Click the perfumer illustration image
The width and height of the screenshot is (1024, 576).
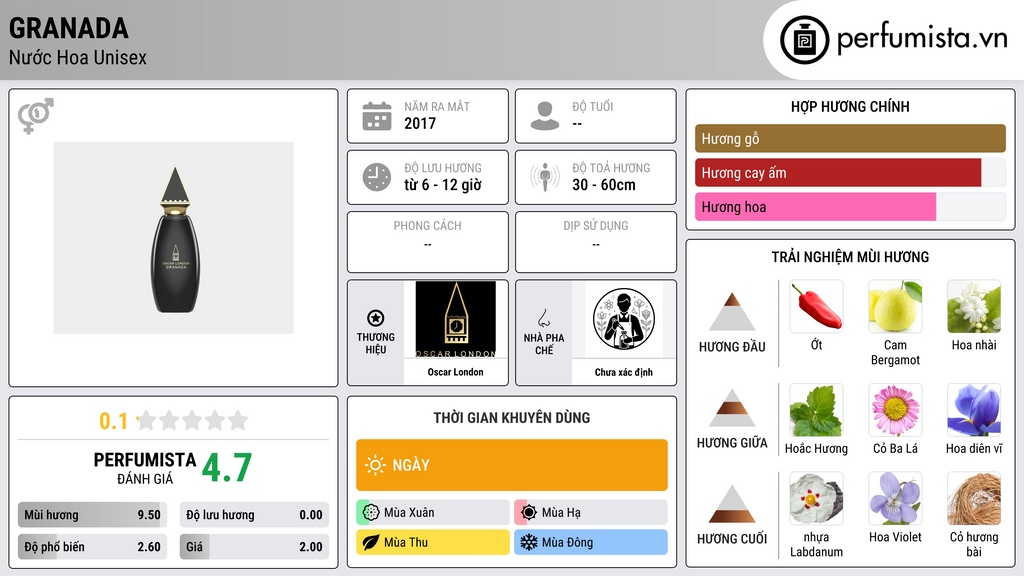[x=624, y=319]
